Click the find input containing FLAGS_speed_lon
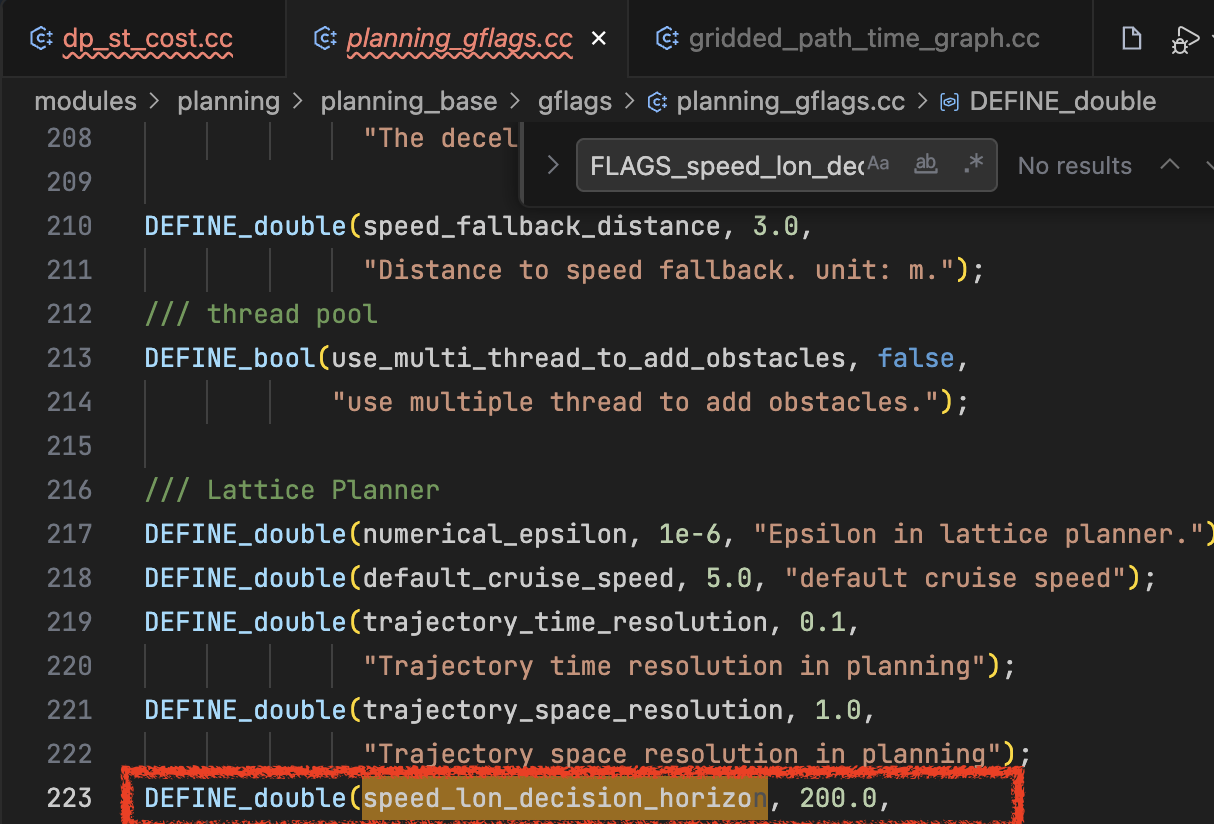1214x824 pixels. (x=725, y=165)
